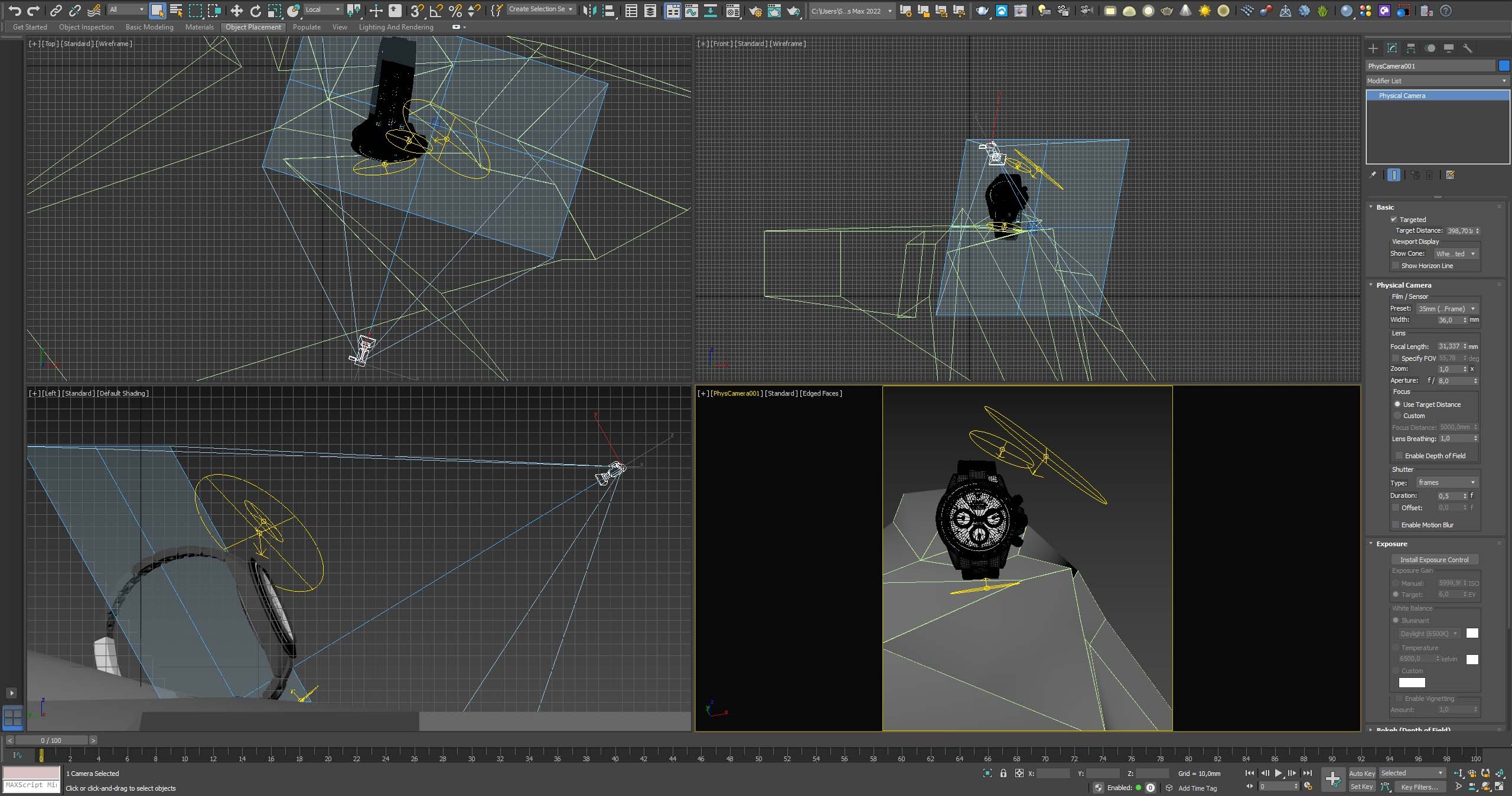Image resolution: width=1512 pixels, height=796 pixels.
Task: Select the Redo arrow icon
Action: (34, 11)
